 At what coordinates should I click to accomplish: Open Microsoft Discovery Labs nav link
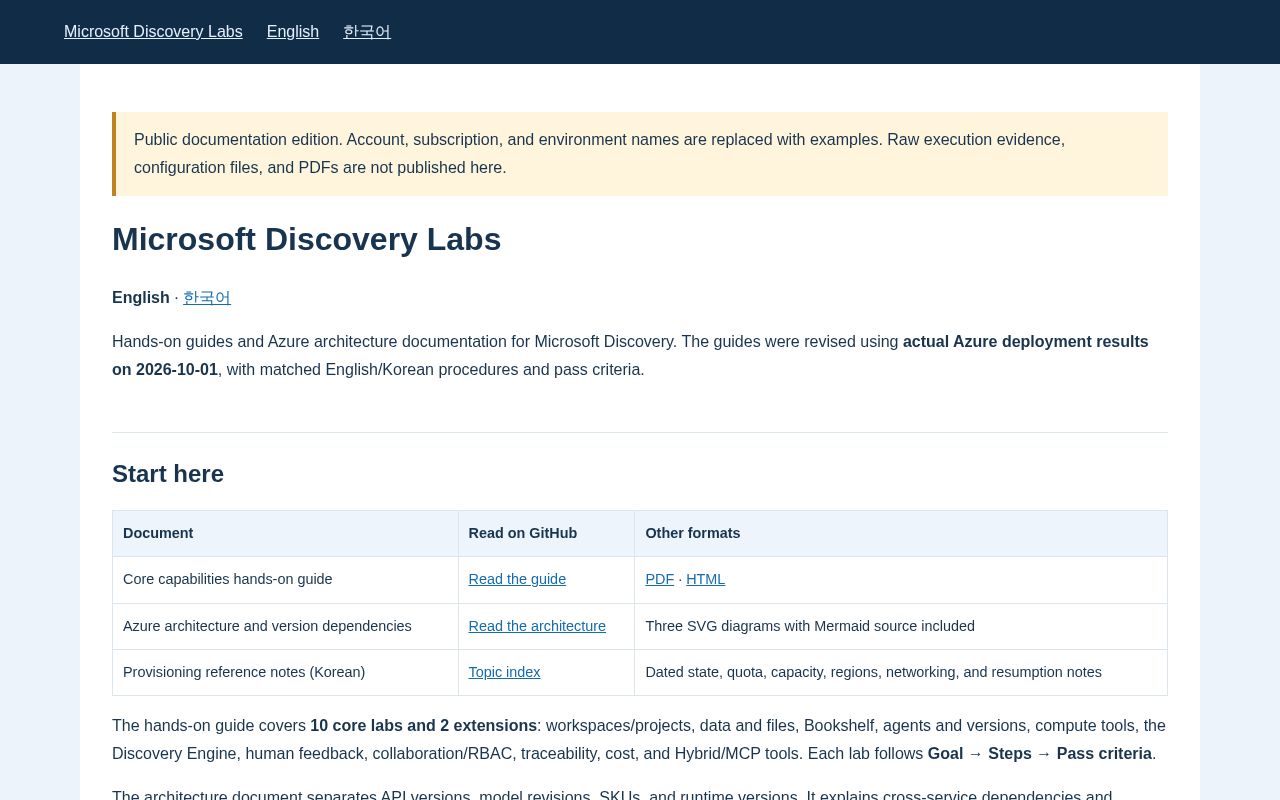(x=153, y=32)
